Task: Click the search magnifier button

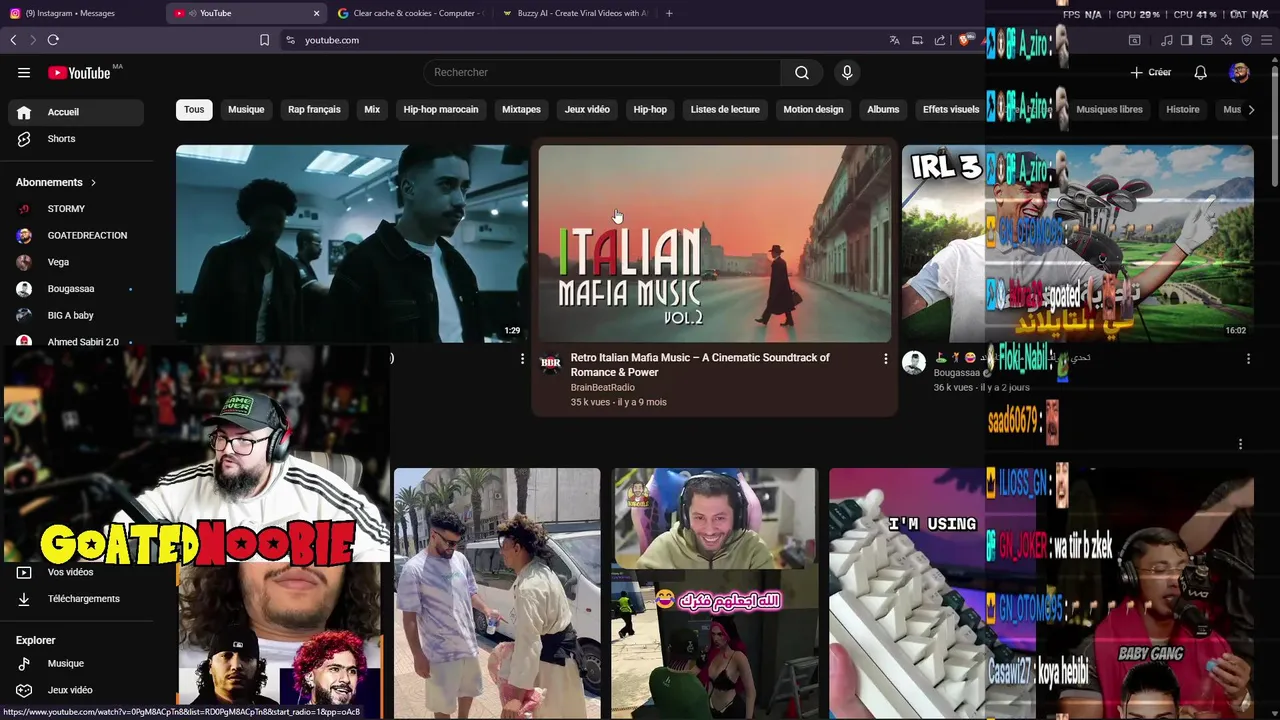Action: point(802,72)
